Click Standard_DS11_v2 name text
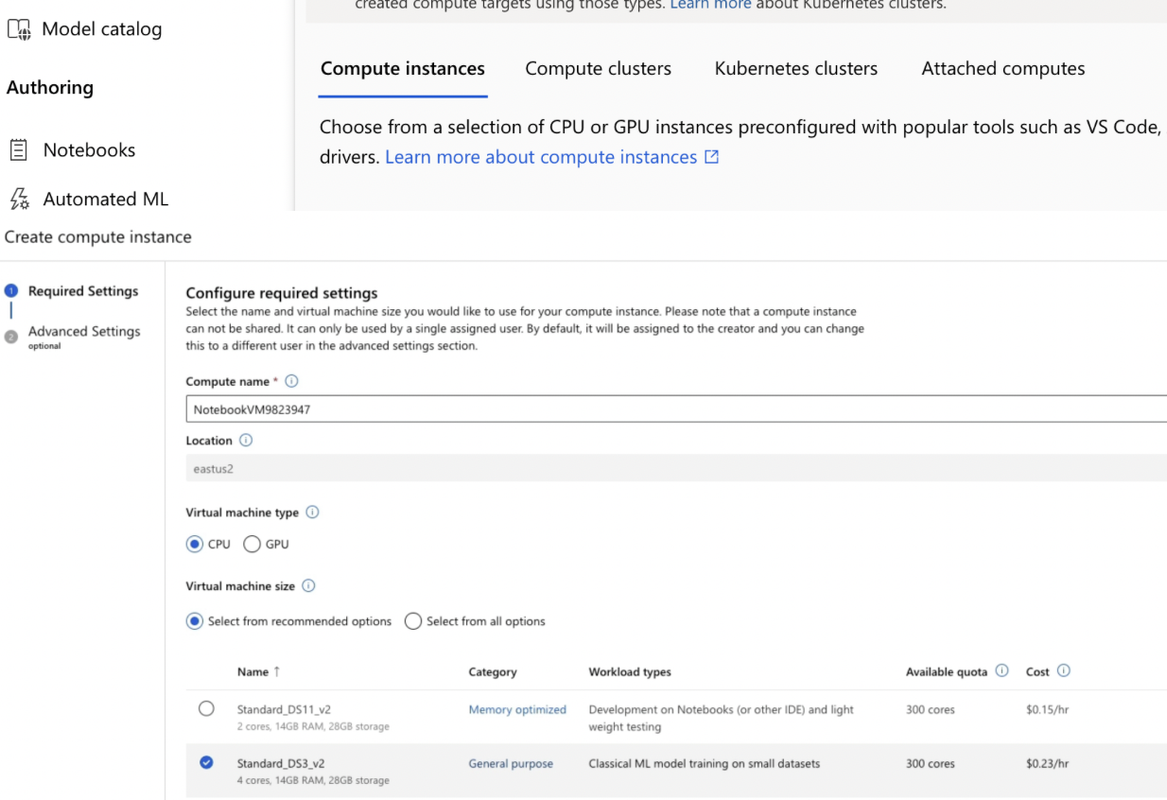This screenshot has height=800, width=1167. [x=284, y=709]
